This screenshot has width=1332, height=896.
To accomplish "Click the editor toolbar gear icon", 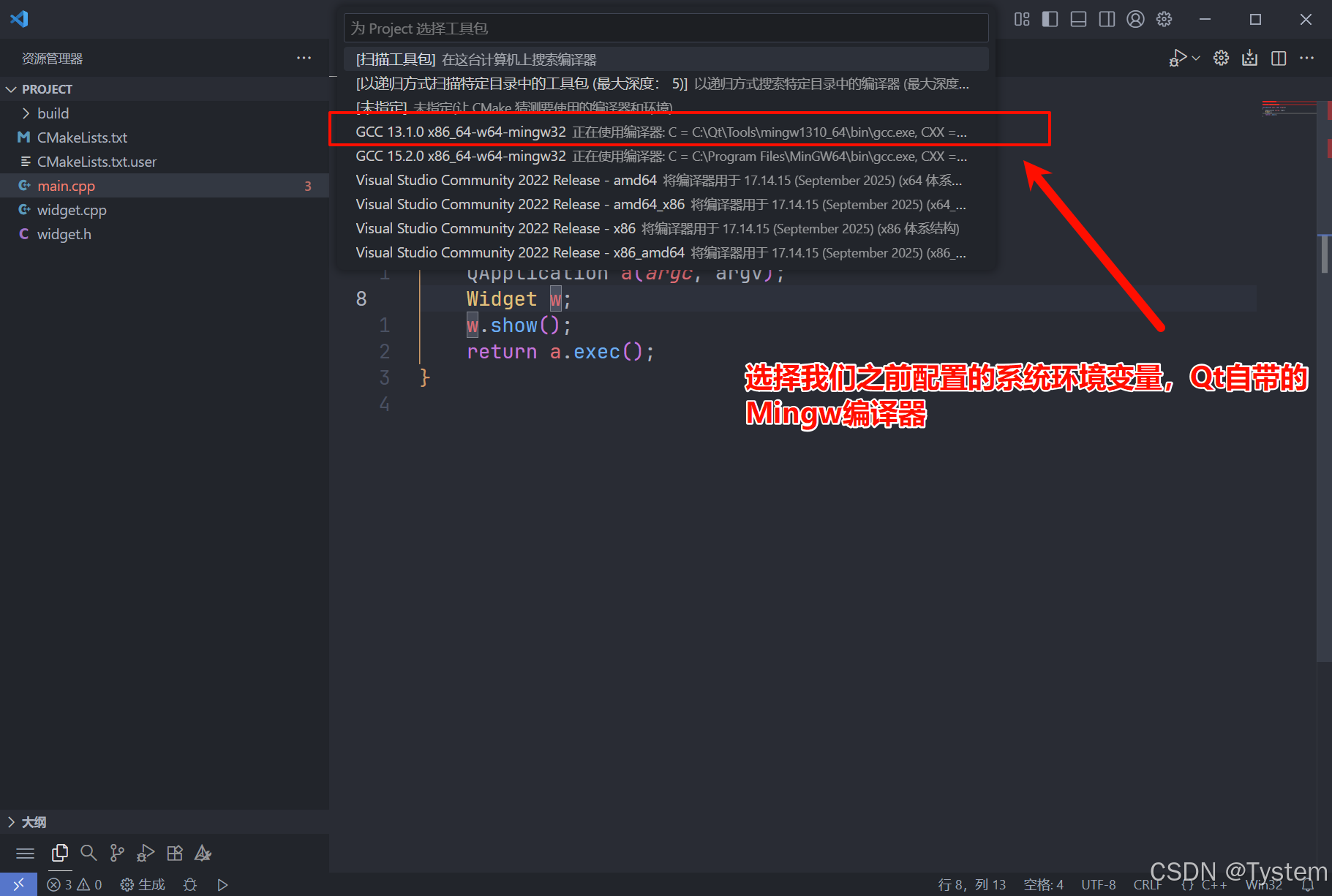I will point(1221,58).
